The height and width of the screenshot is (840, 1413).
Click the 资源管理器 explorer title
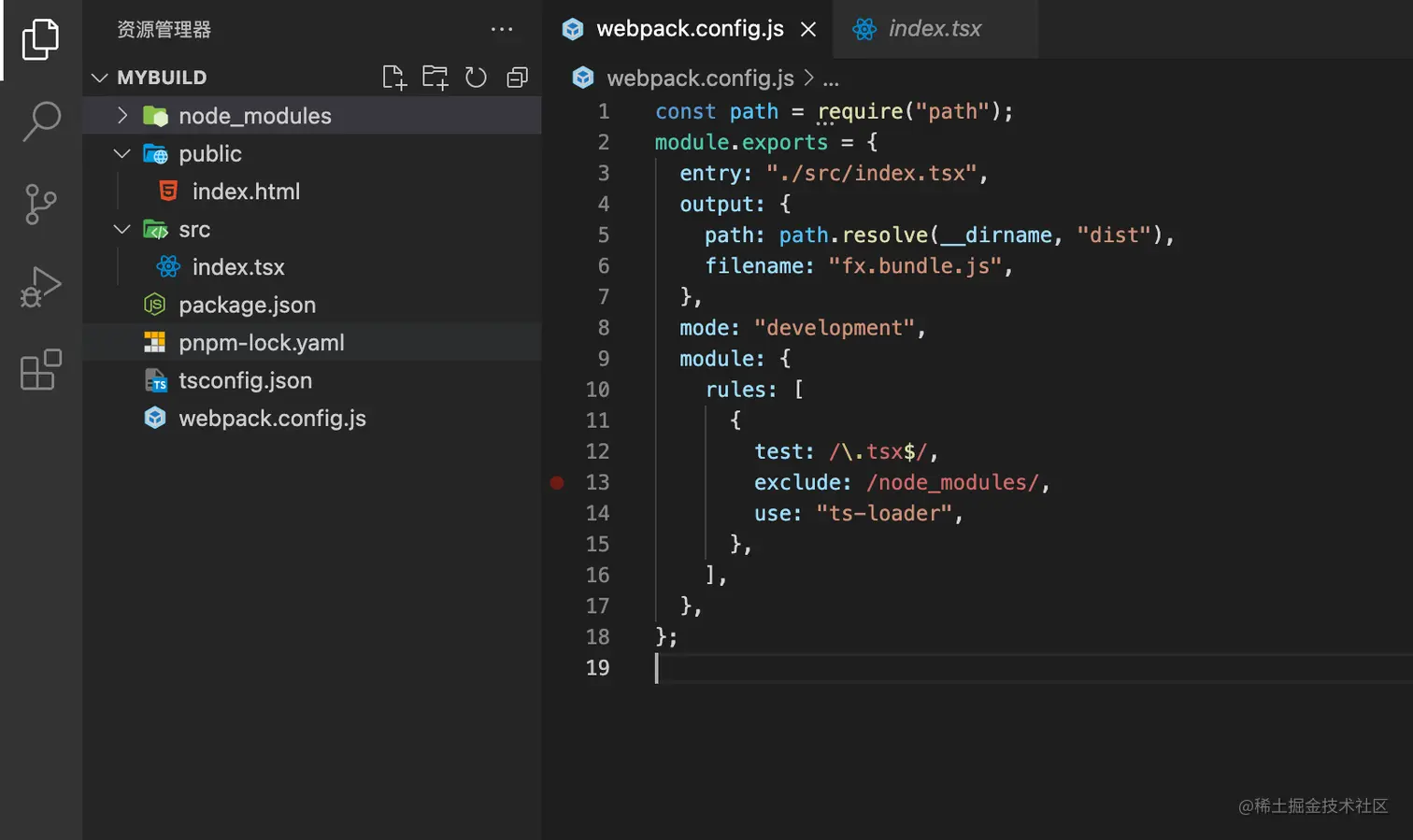(164, 30)
